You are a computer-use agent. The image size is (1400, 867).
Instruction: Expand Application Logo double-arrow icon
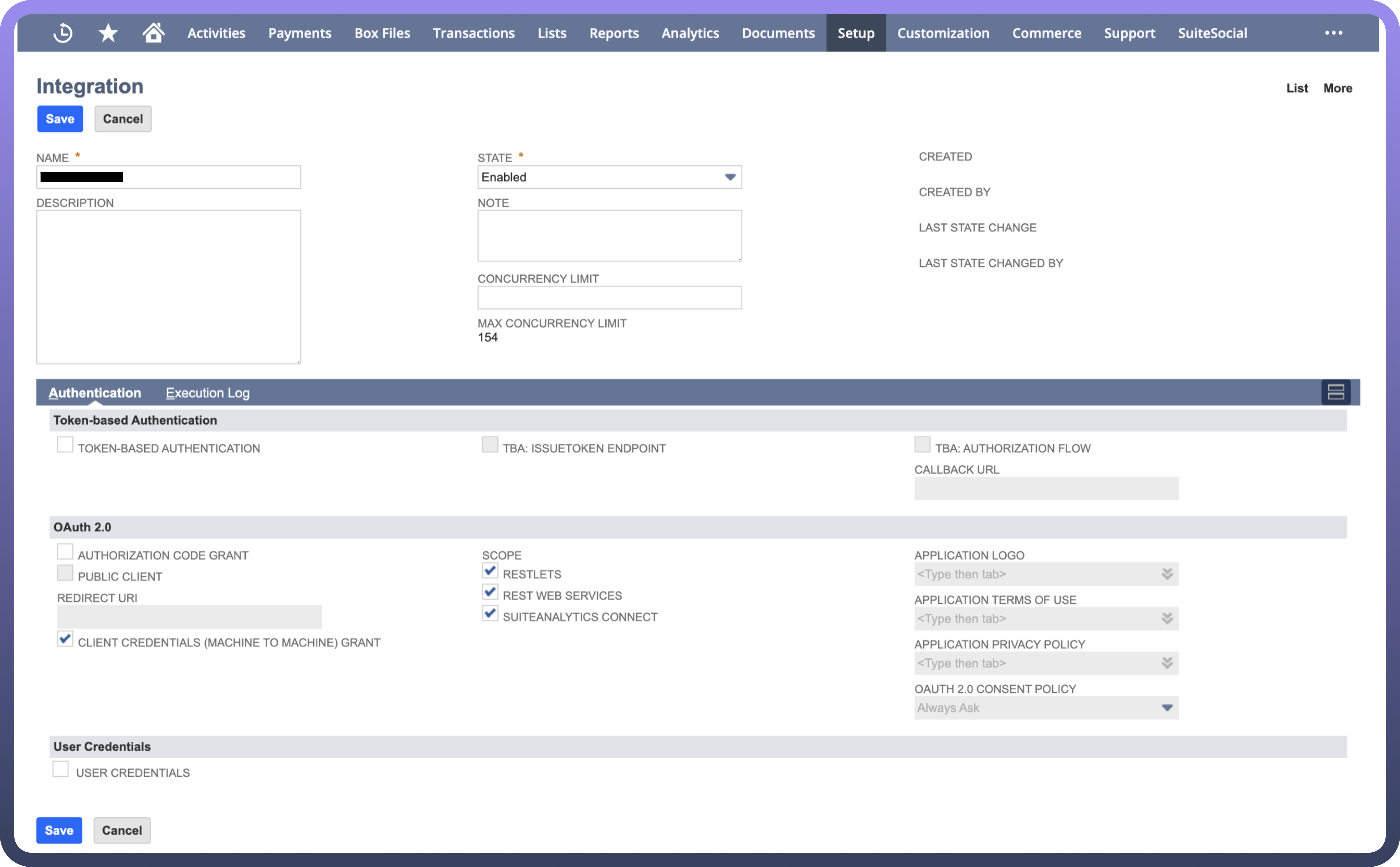(1166, 574)
